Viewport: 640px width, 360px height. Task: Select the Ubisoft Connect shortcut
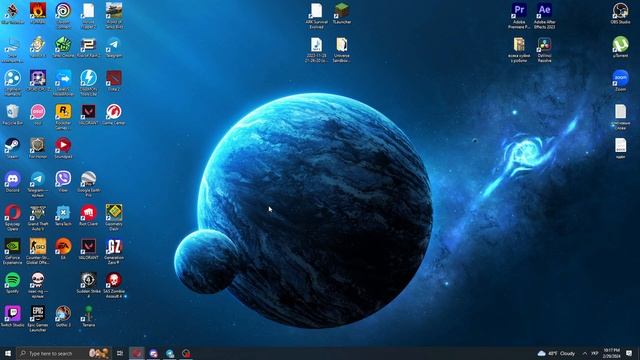pyautogui.click(x=63, y=16)
